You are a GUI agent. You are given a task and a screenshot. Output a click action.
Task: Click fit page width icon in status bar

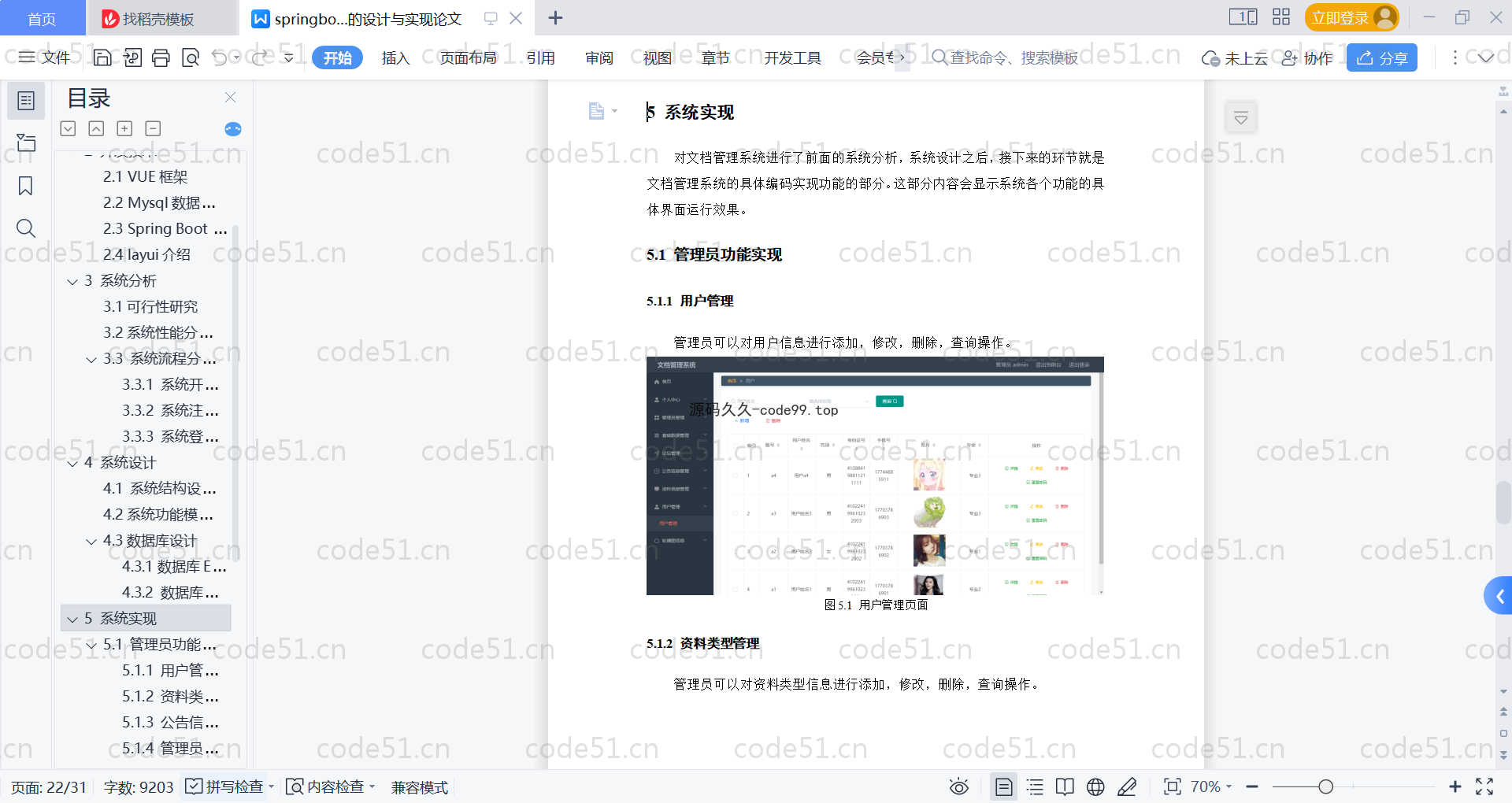tap(1173, 786)
